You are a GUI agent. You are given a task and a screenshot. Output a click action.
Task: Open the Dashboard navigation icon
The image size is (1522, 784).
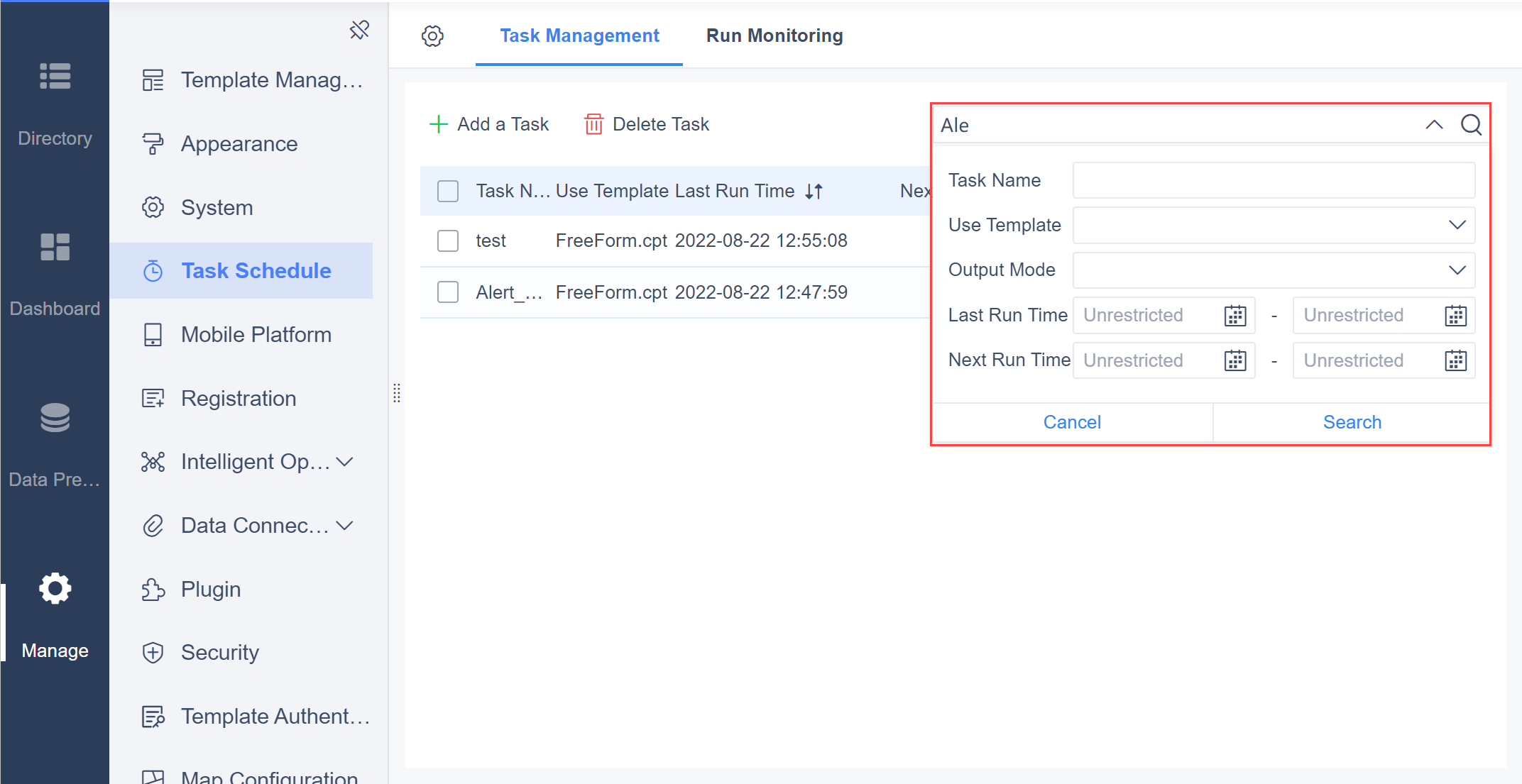(55, 247)
